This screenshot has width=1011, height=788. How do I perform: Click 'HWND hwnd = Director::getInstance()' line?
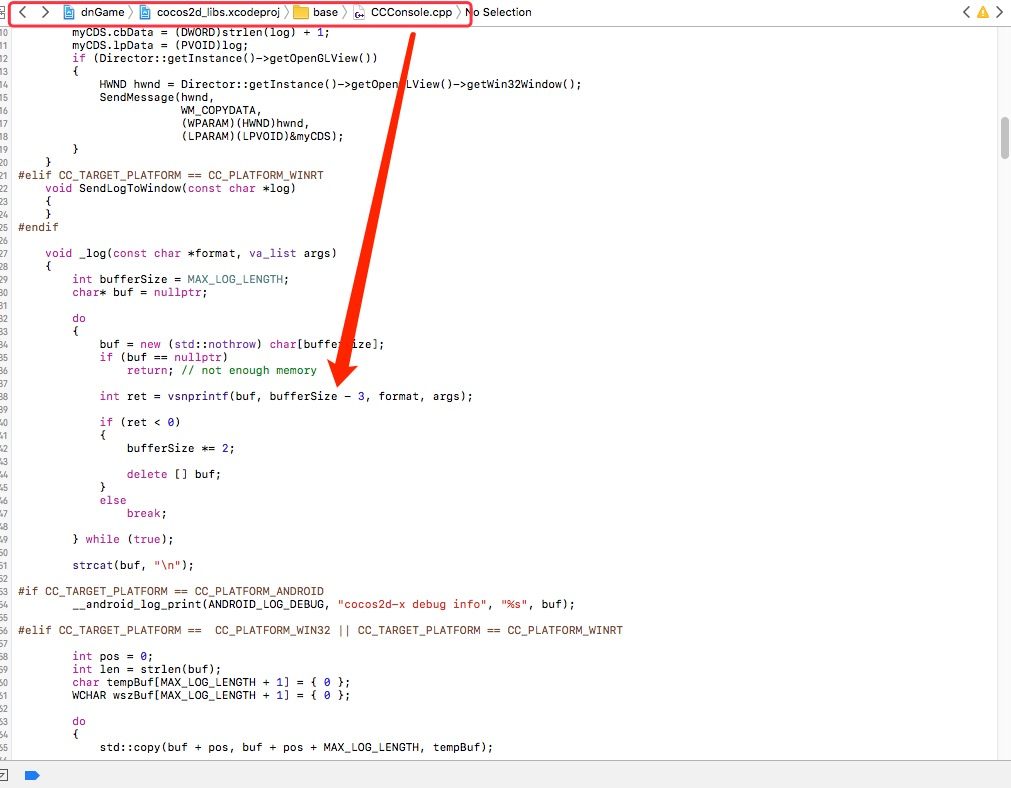coord(340,84)
